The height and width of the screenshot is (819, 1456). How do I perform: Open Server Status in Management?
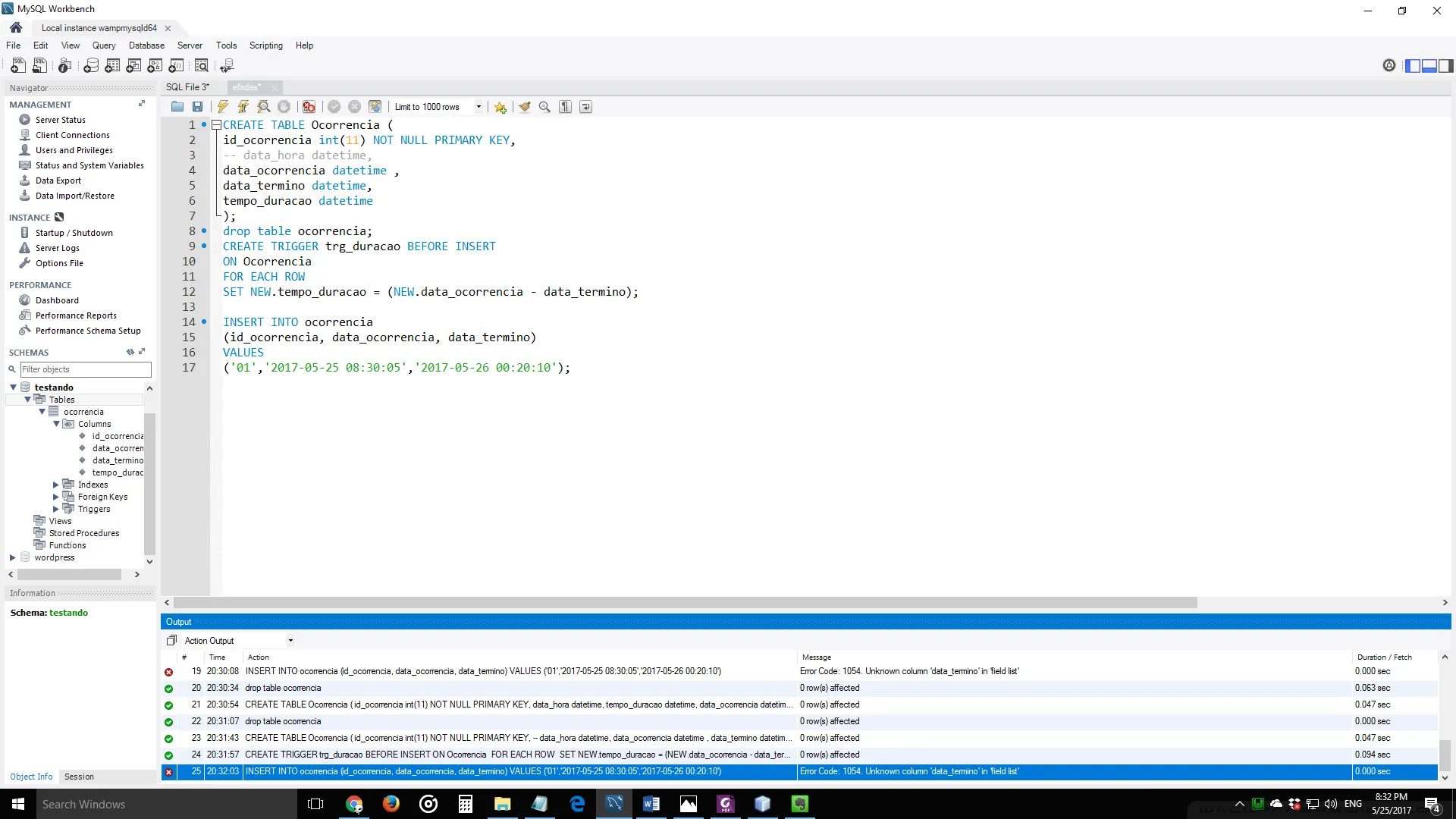(60, 120)
